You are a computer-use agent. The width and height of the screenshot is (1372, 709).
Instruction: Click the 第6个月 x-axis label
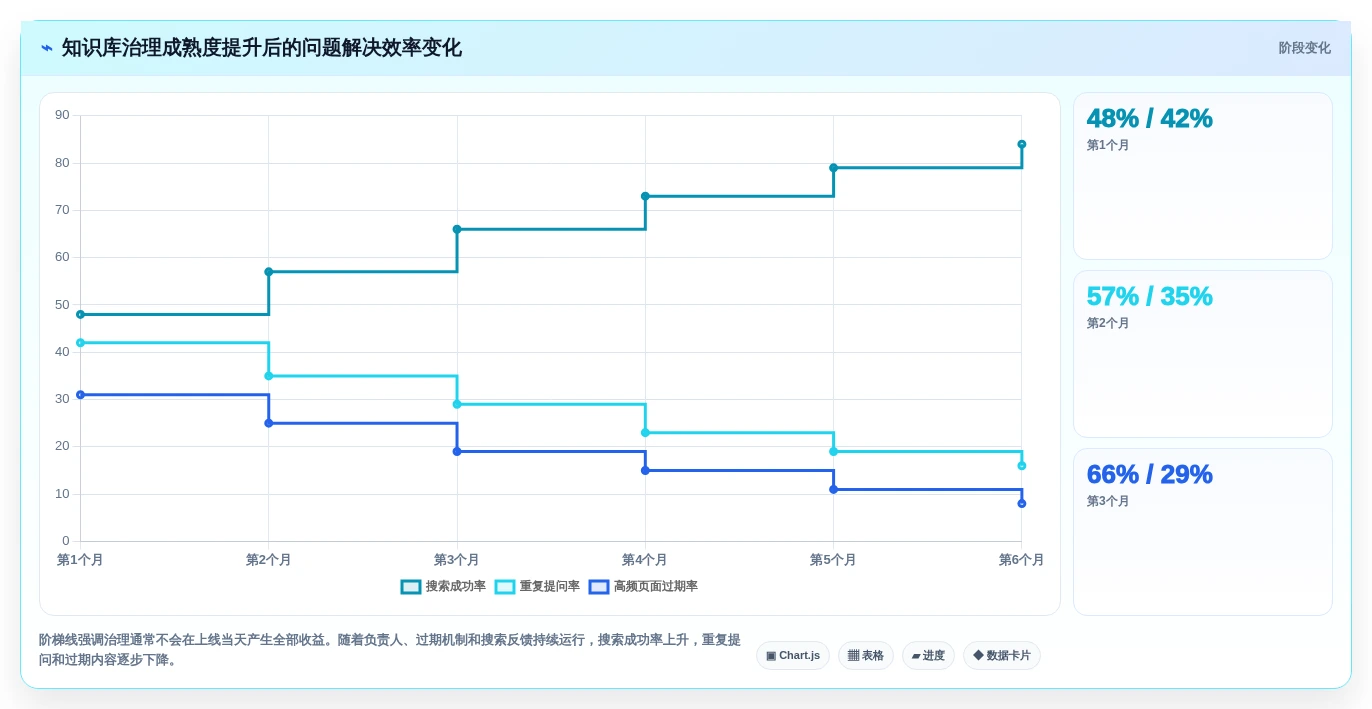tap(1021, 560)
